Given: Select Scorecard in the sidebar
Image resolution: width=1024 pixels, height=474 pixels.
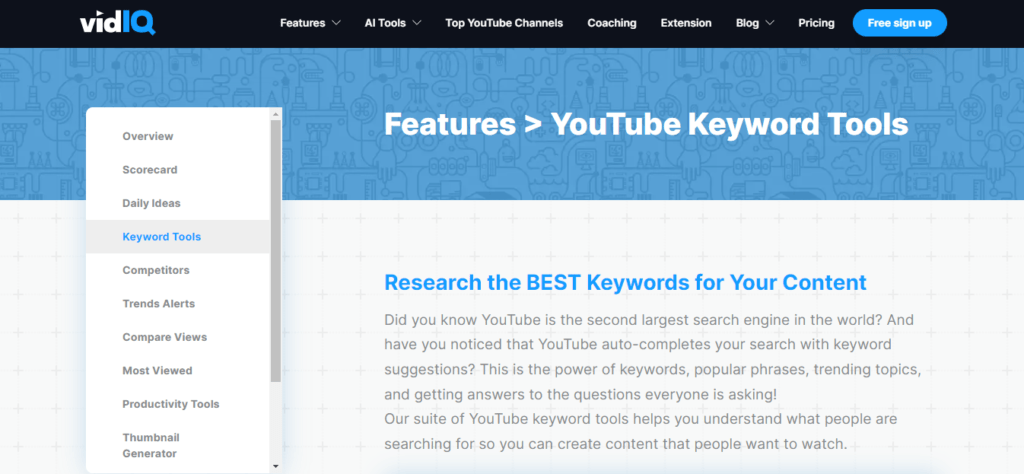Looking at the screenshot, I should 150,170.
